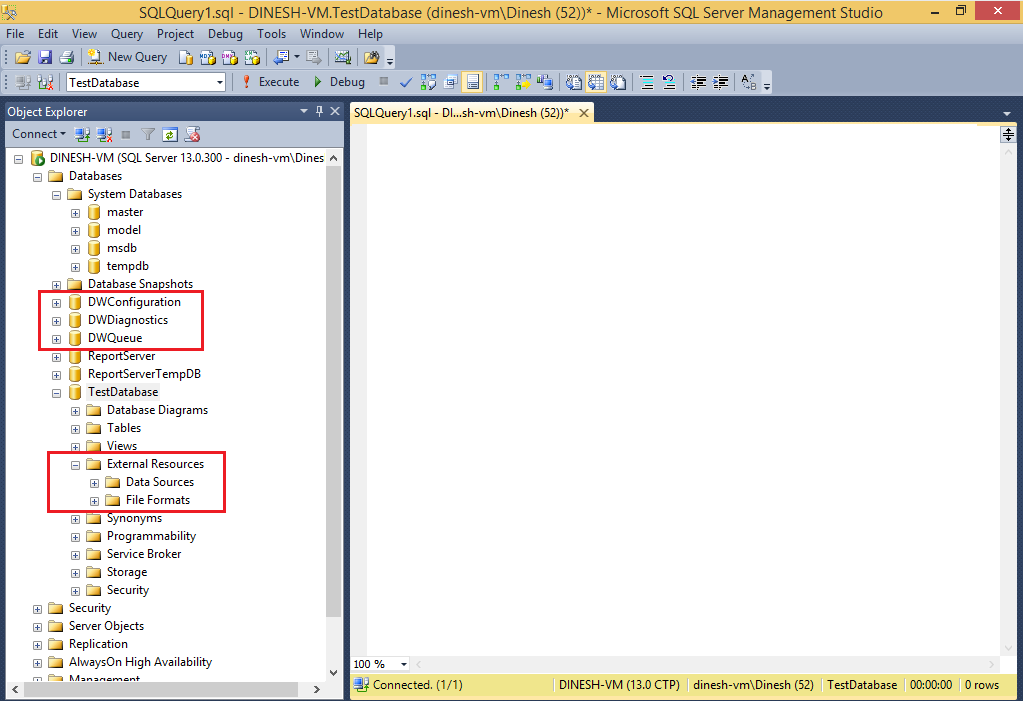
Task: Refresh the Object Explorer
Action: 170,133
